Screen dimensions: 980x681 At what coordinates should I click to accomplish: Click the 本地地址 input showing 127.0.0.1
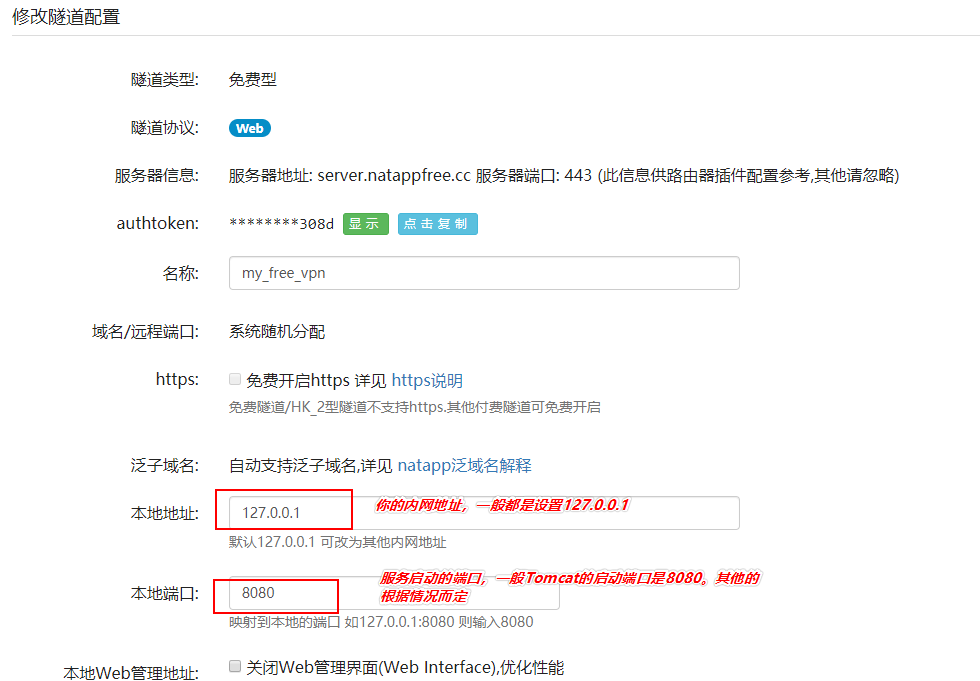(484, 513)
